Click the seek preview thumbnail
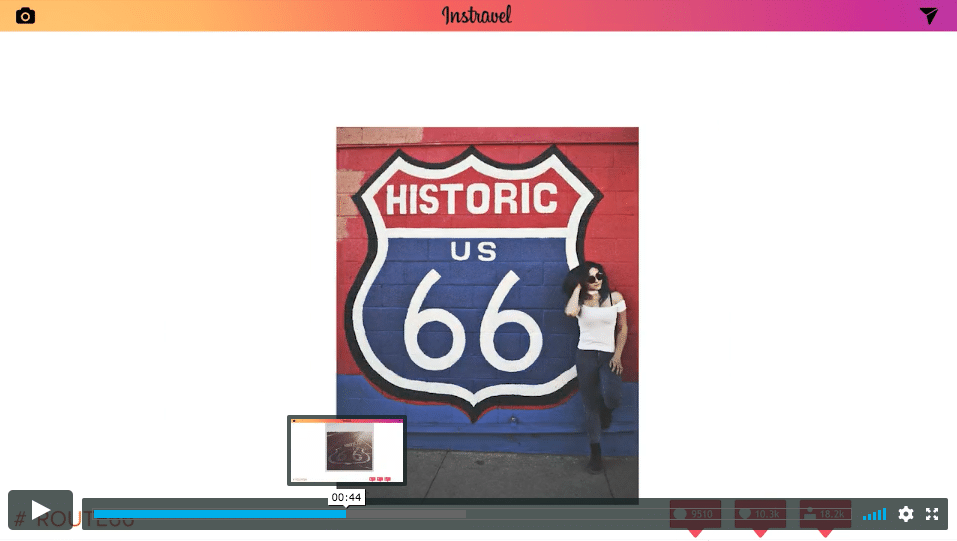This screenshot has width=957, height=541. [x=346, y=450]
